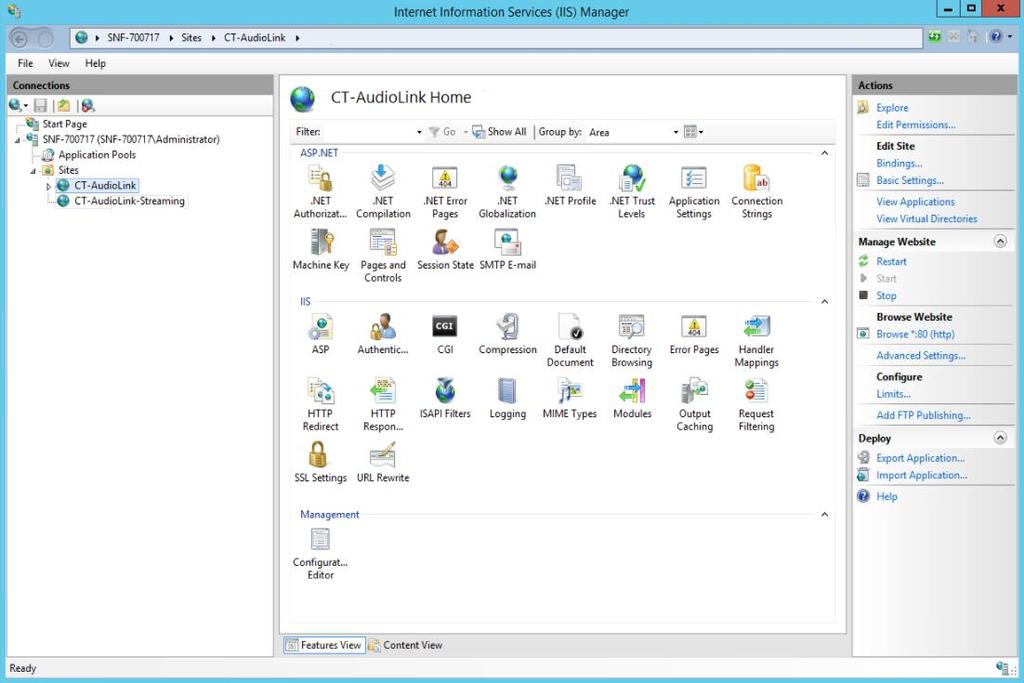Image resolution: width=1024 pixels, height=683 pixels.
Task: Open the Modules feature
Action: 632,398
